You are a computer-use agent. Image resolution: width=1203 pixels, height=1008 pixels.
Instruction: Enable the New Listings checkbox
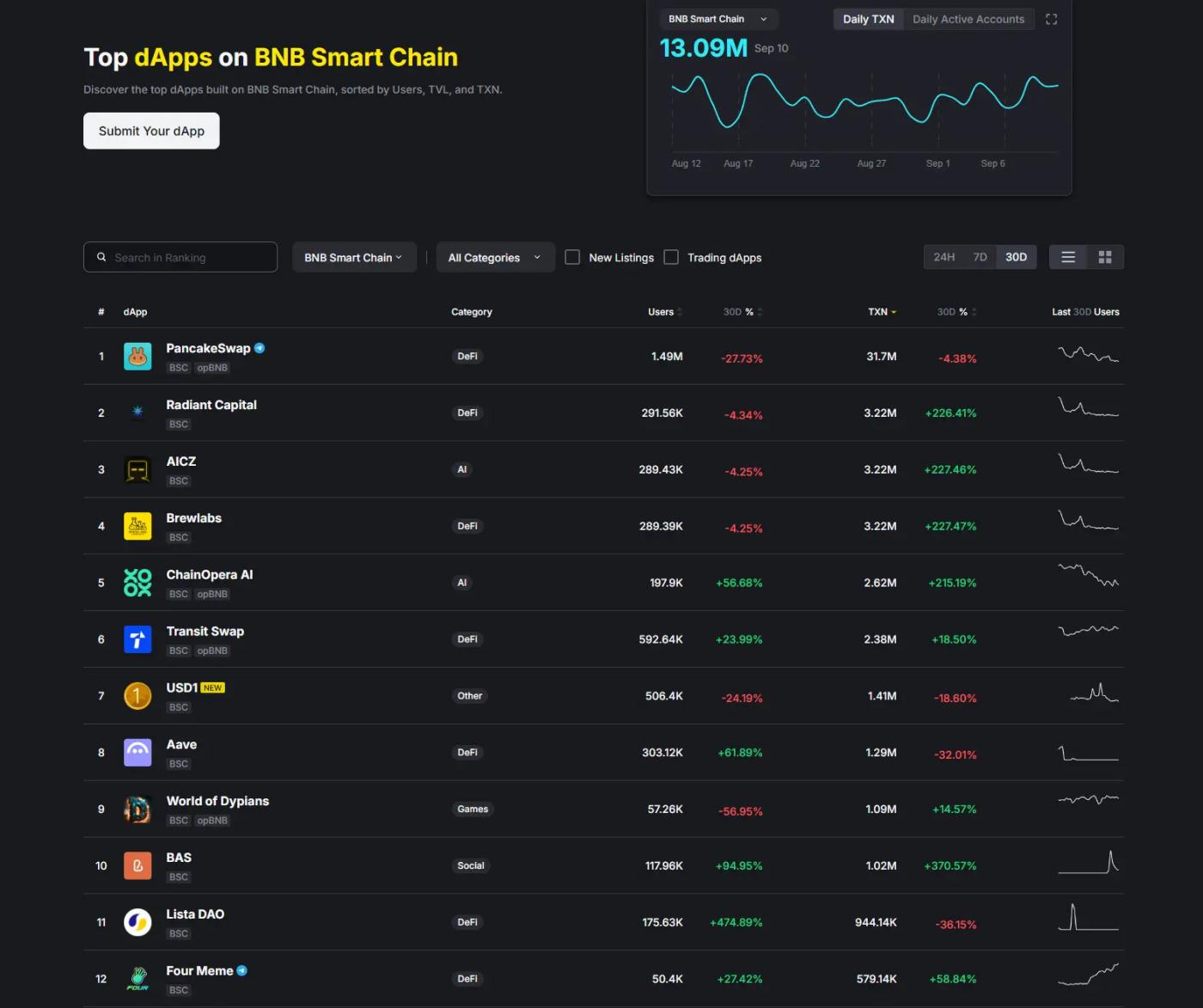coord(572,257)
